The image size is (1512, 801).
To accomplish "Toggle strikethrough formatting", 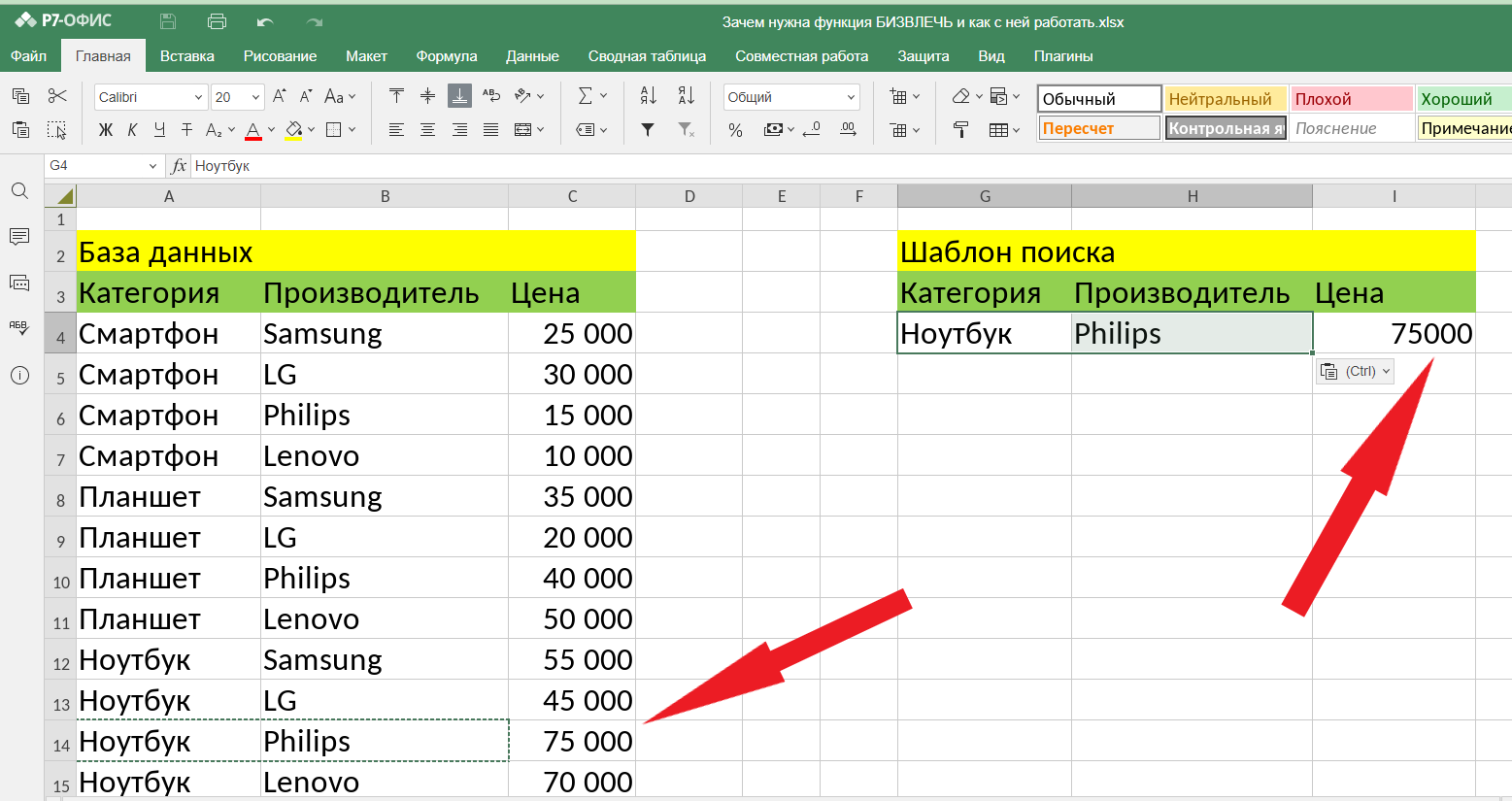I will pos(186,129).
